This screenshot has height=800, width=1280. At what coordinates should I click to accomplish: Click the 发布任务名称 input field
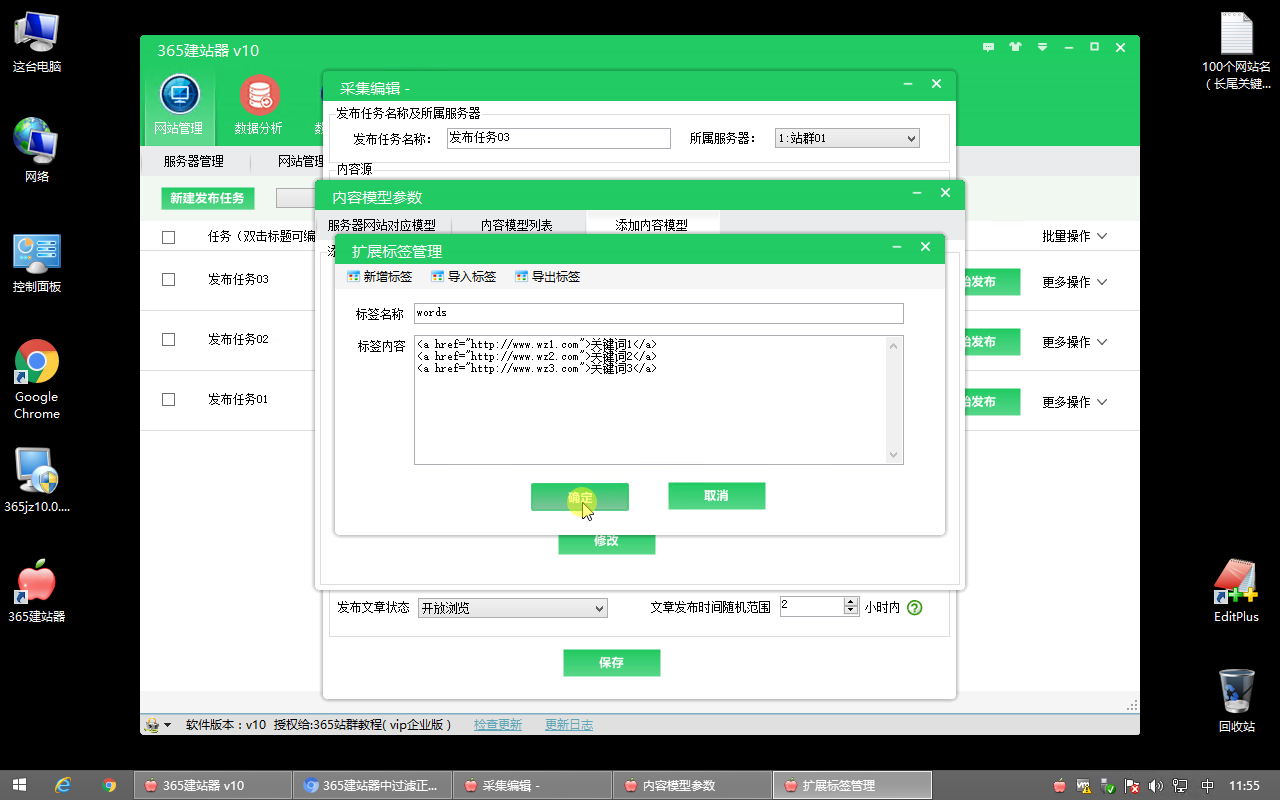(x=558, y=138)
